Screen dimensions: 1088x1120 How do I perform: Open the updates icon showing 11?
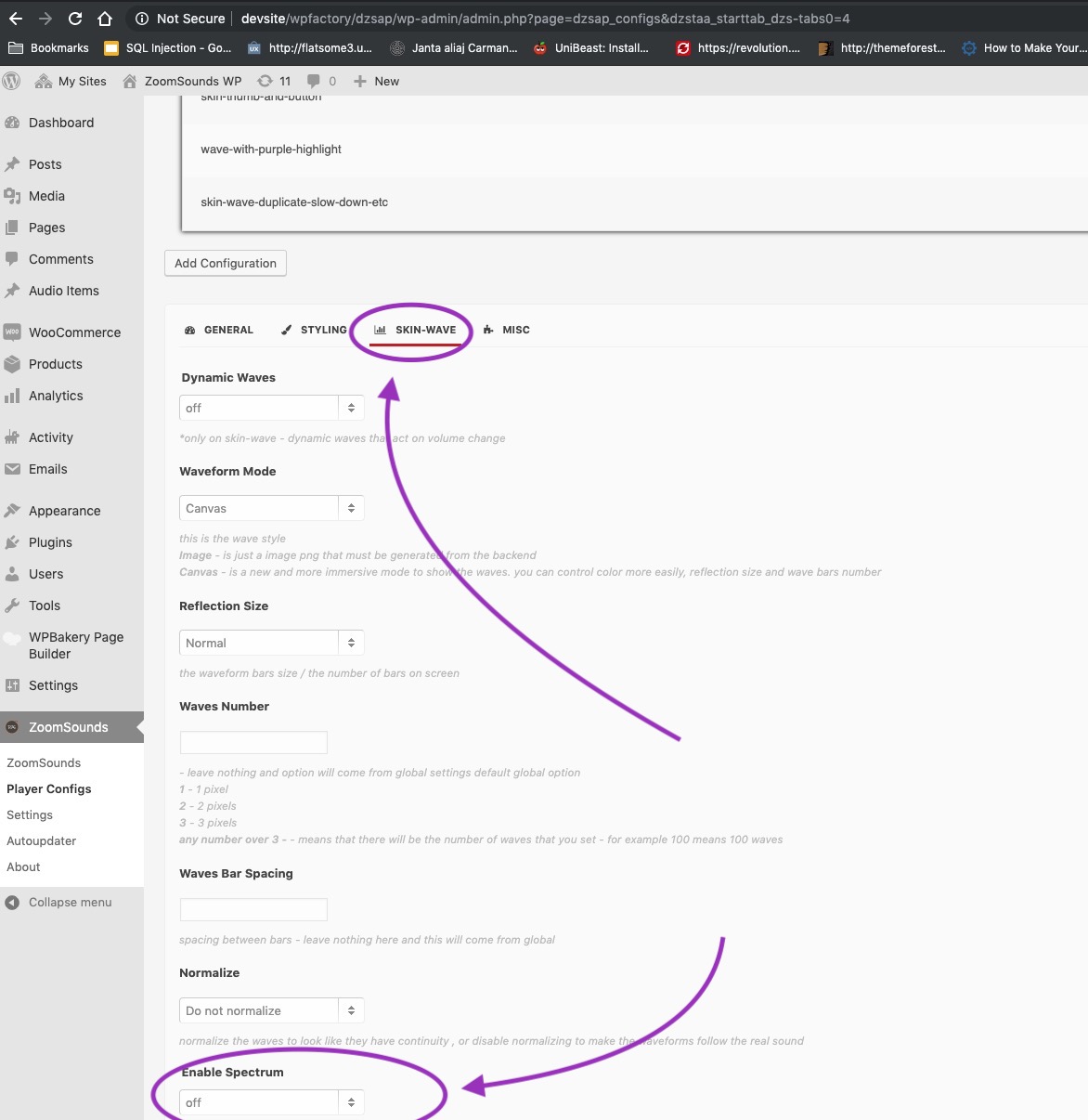click(x=266, y=81)
